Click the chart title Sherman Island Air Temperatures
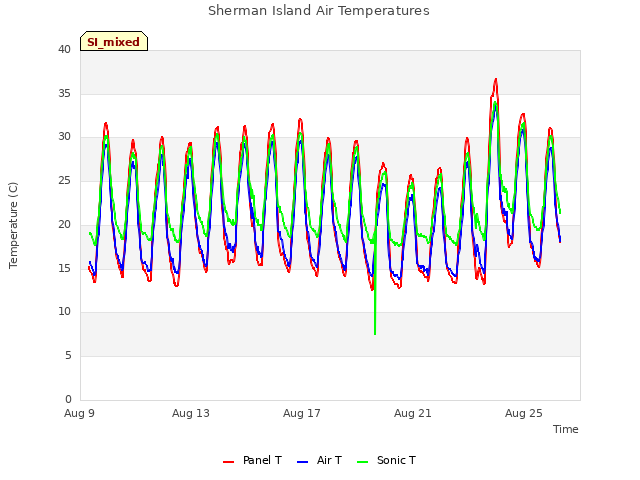Image resolution: width=640 pixels, height=480 pixels. [319, 11]
